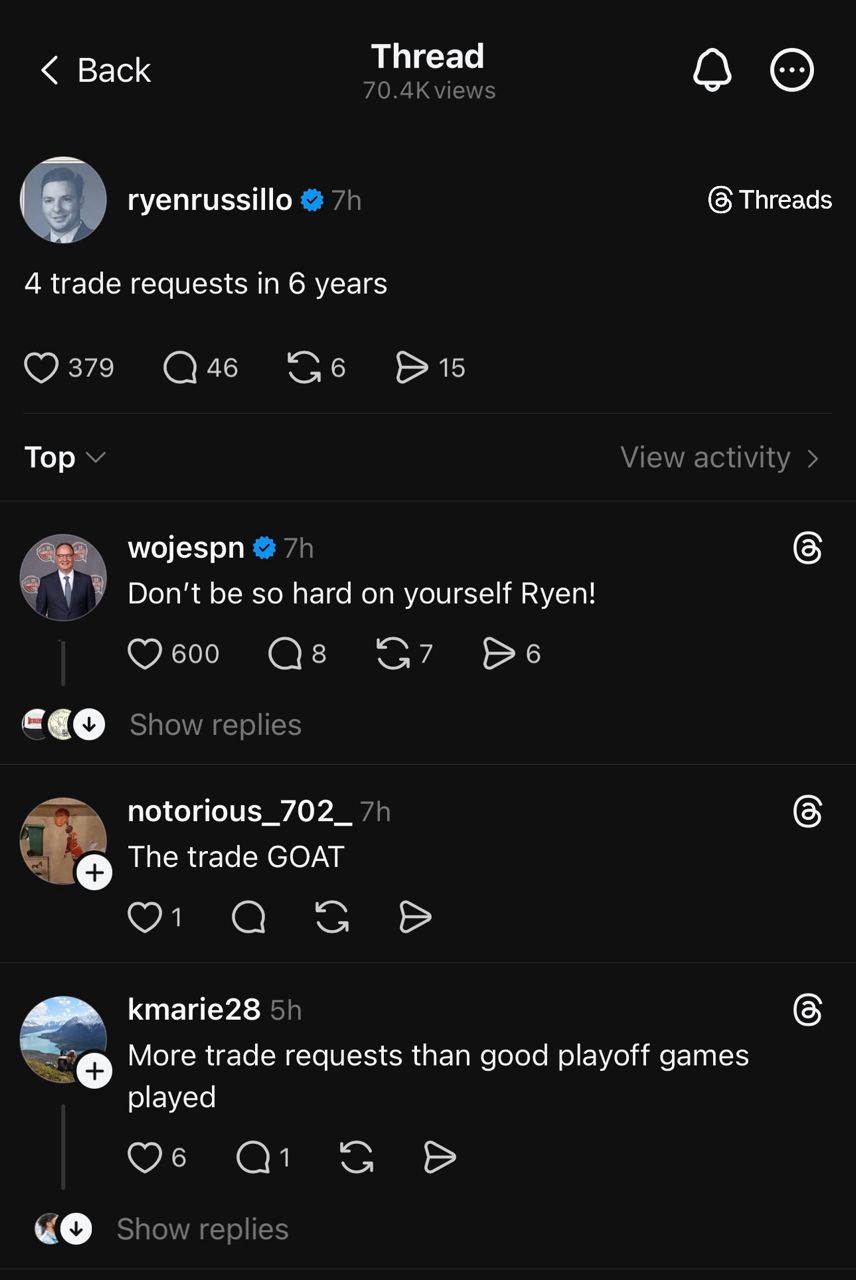Like wojespn's reply with 600 likes
The image size is (856, 1280).
(x=145, y=654)
